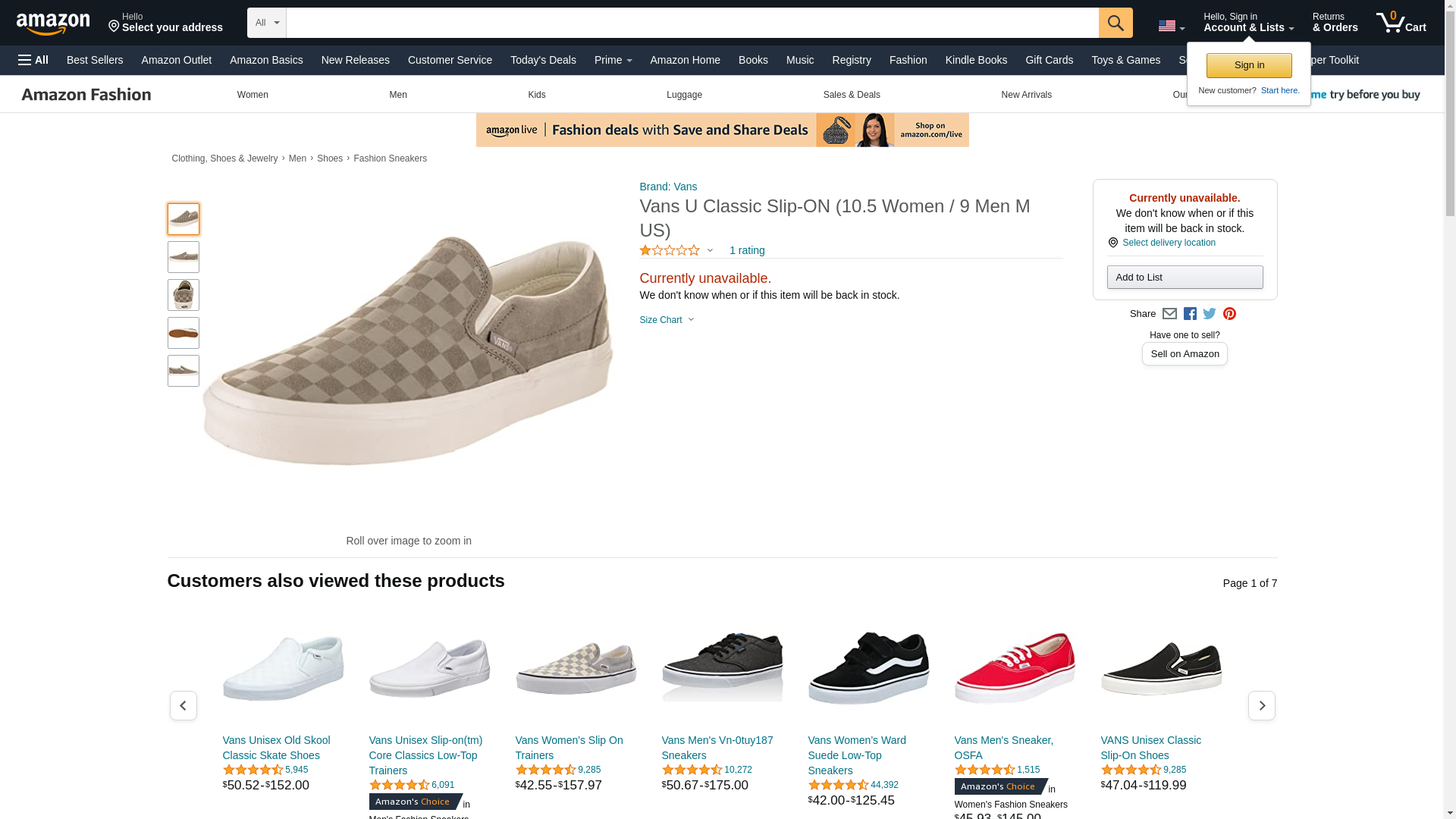Go to Amazon logo home

[53, 24]
